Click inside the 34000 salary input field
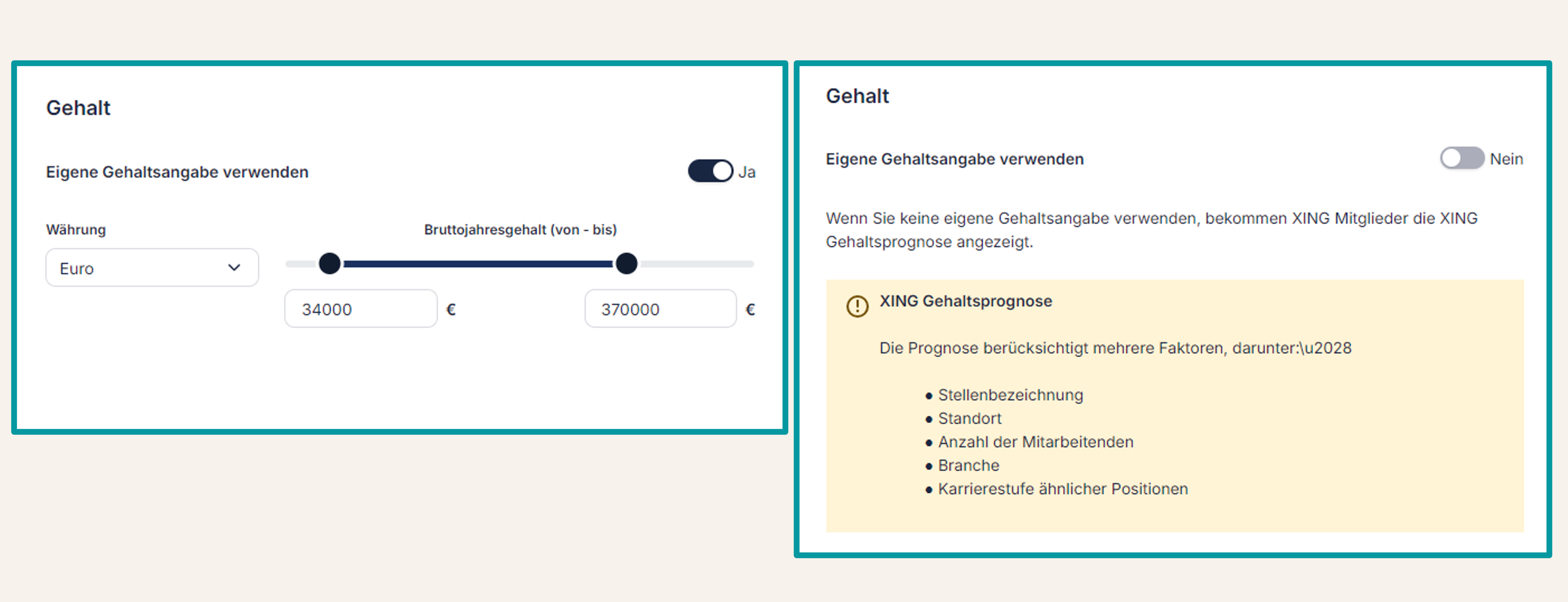 (361, 308)
